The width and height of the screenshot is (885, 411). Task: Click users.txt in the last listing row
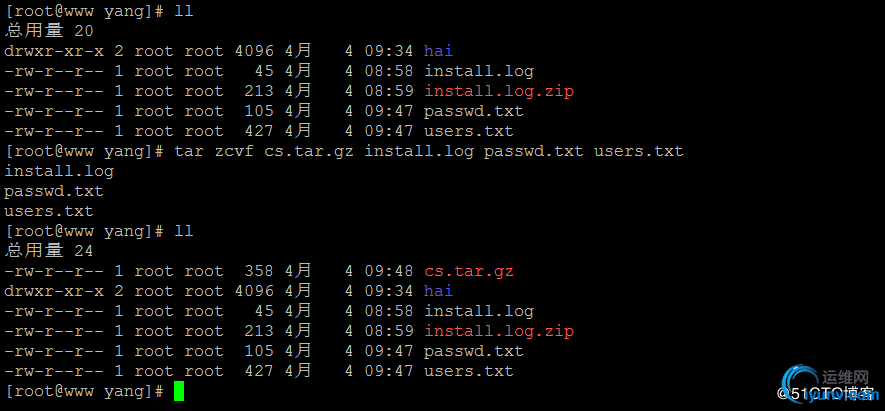pos(469,371)
